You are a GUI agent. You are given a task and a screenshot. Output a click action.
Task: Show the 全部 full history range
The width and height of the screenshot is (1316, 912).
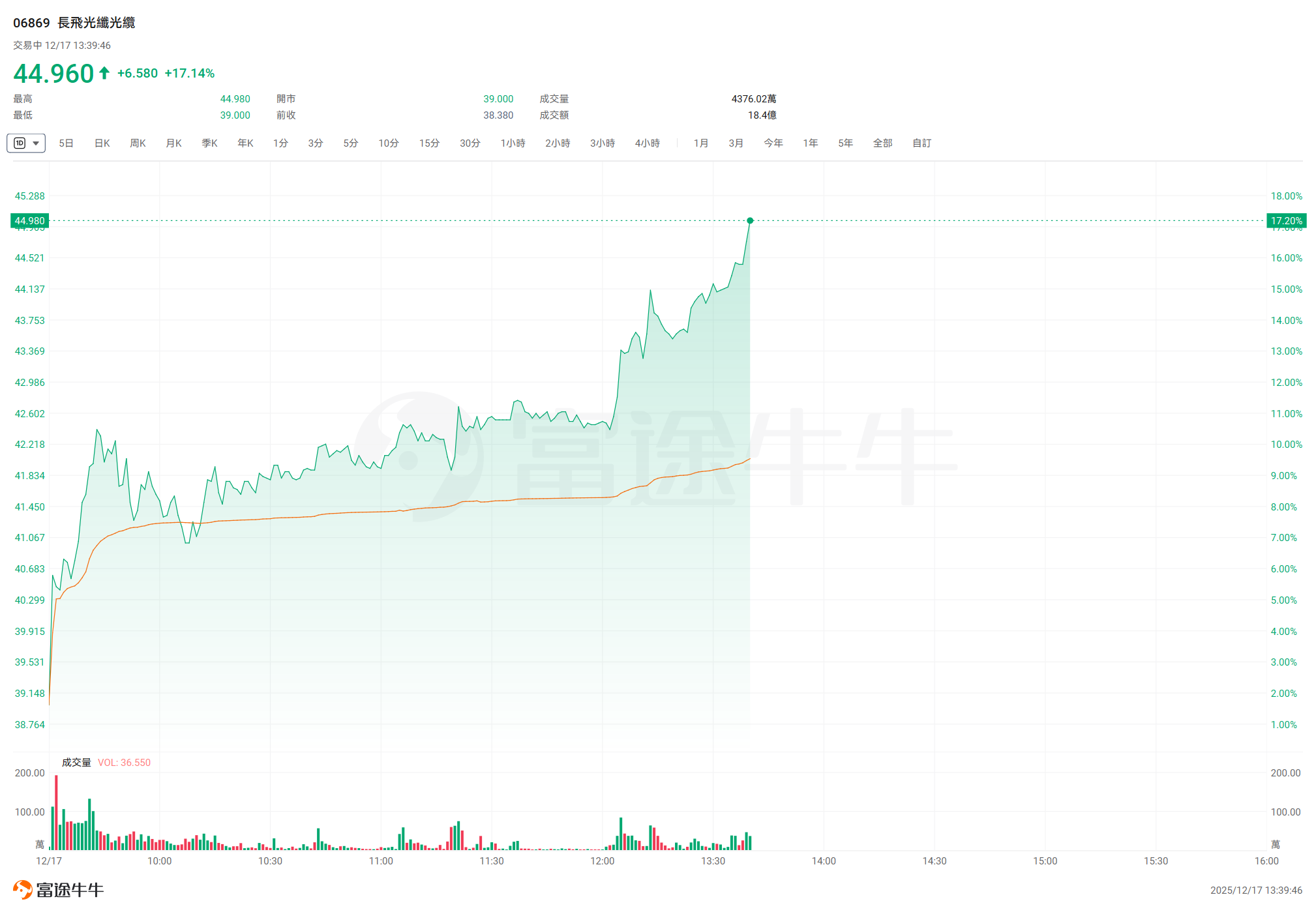[882, 143]
